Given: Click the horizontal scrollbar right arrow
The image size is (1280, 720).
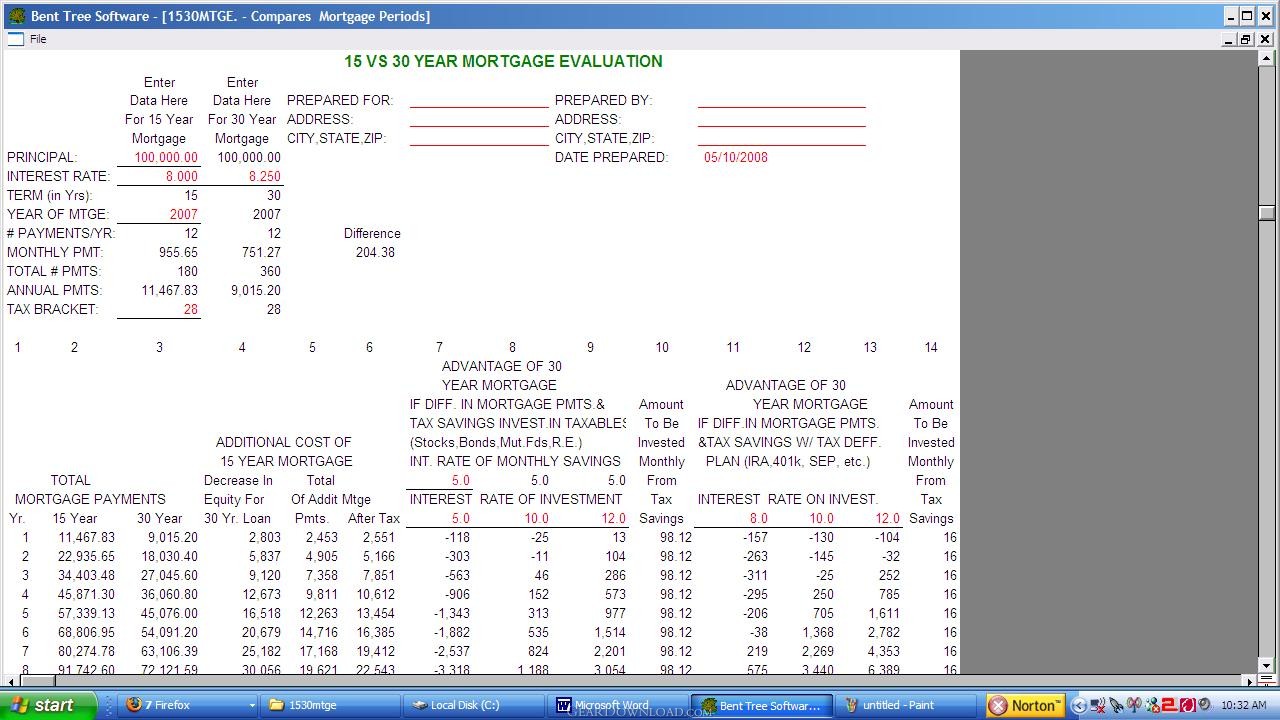Looking at the screenshot, I should pyautogui.click(x=1250, y=681).
